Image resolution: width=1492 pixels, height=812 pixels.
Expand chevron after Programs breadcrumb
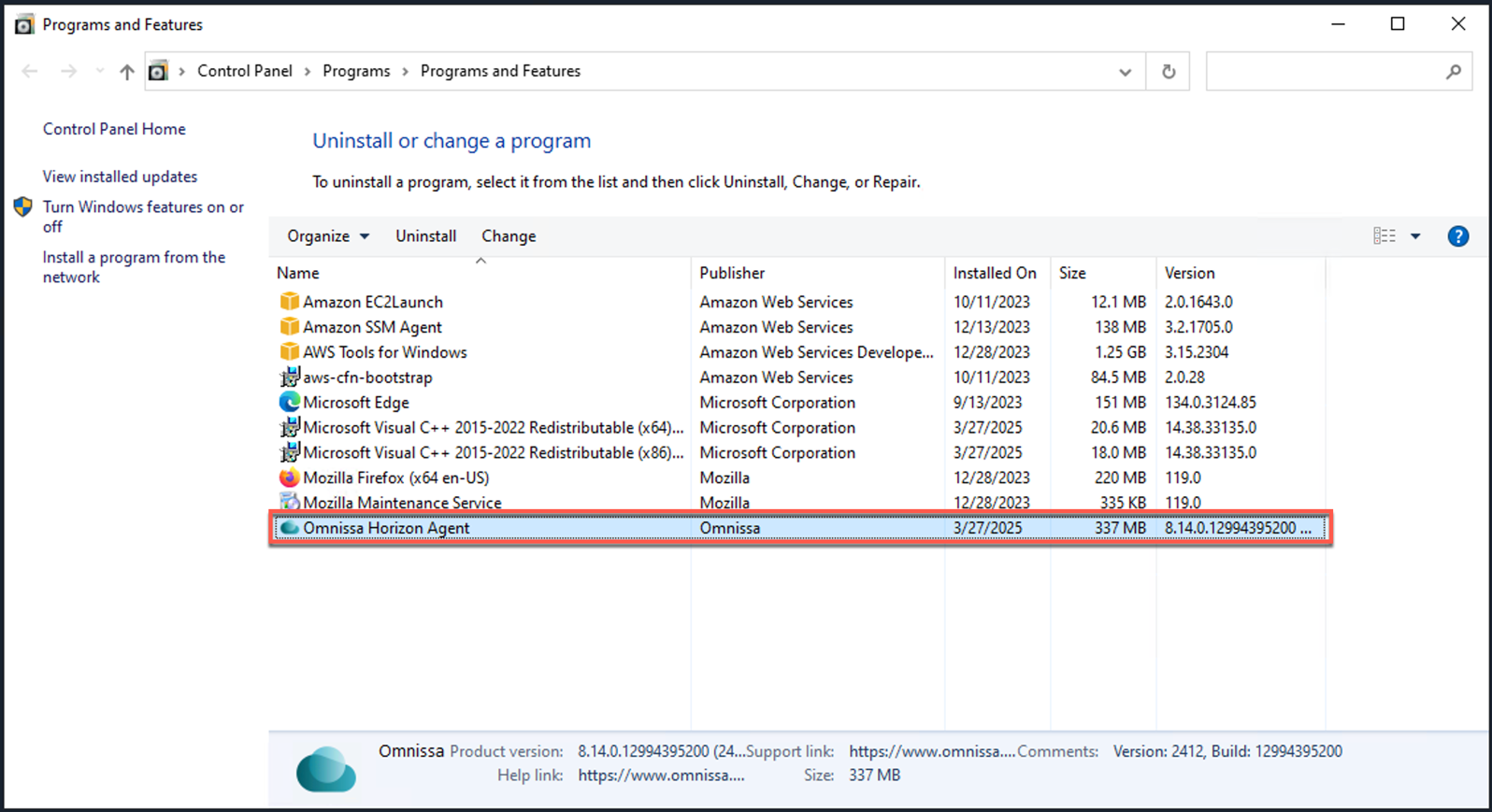click(x=406, y=71)
